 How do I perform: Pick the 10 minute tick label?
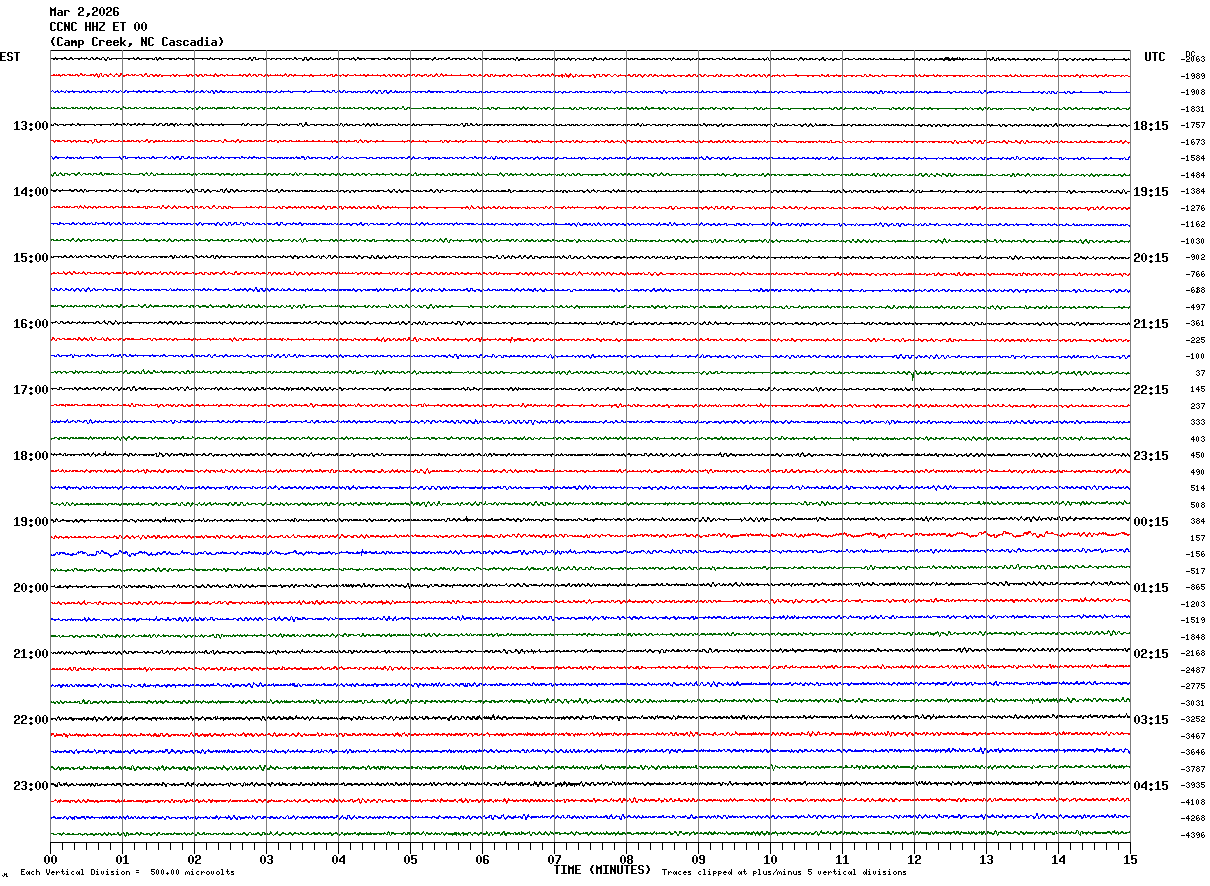770,860
